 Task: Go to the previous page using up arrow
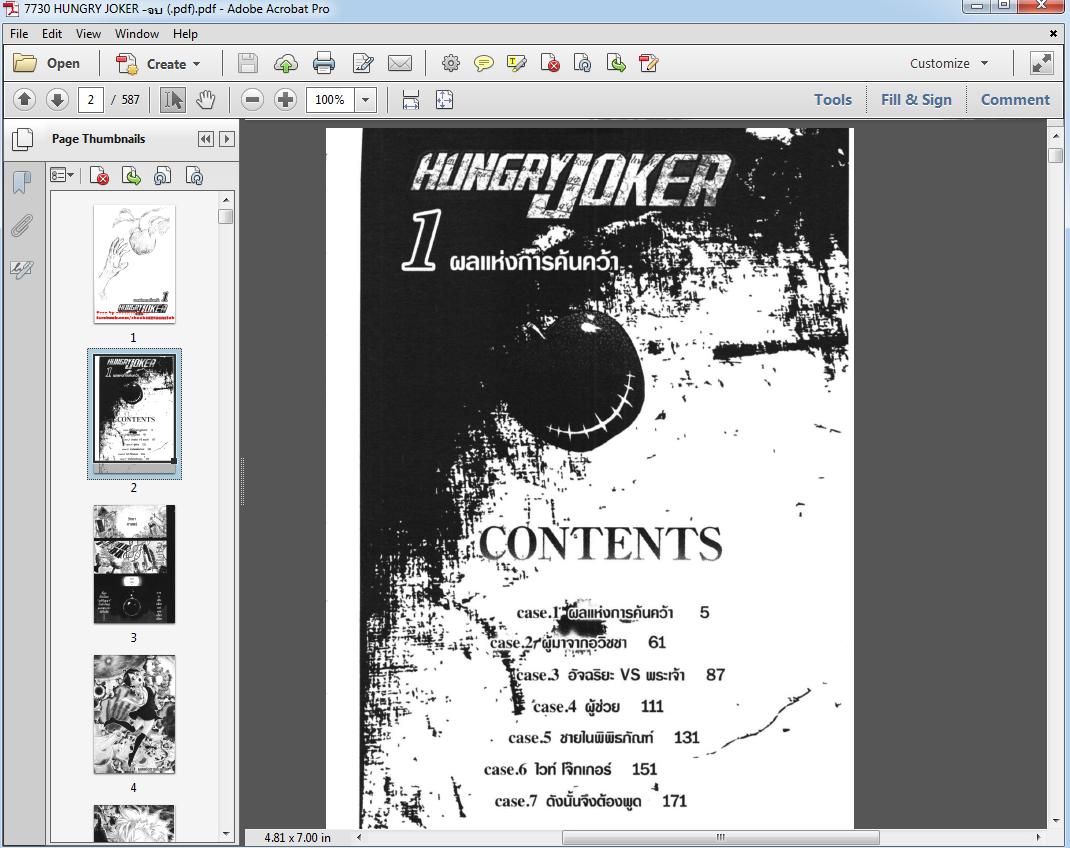pos(25,100)
